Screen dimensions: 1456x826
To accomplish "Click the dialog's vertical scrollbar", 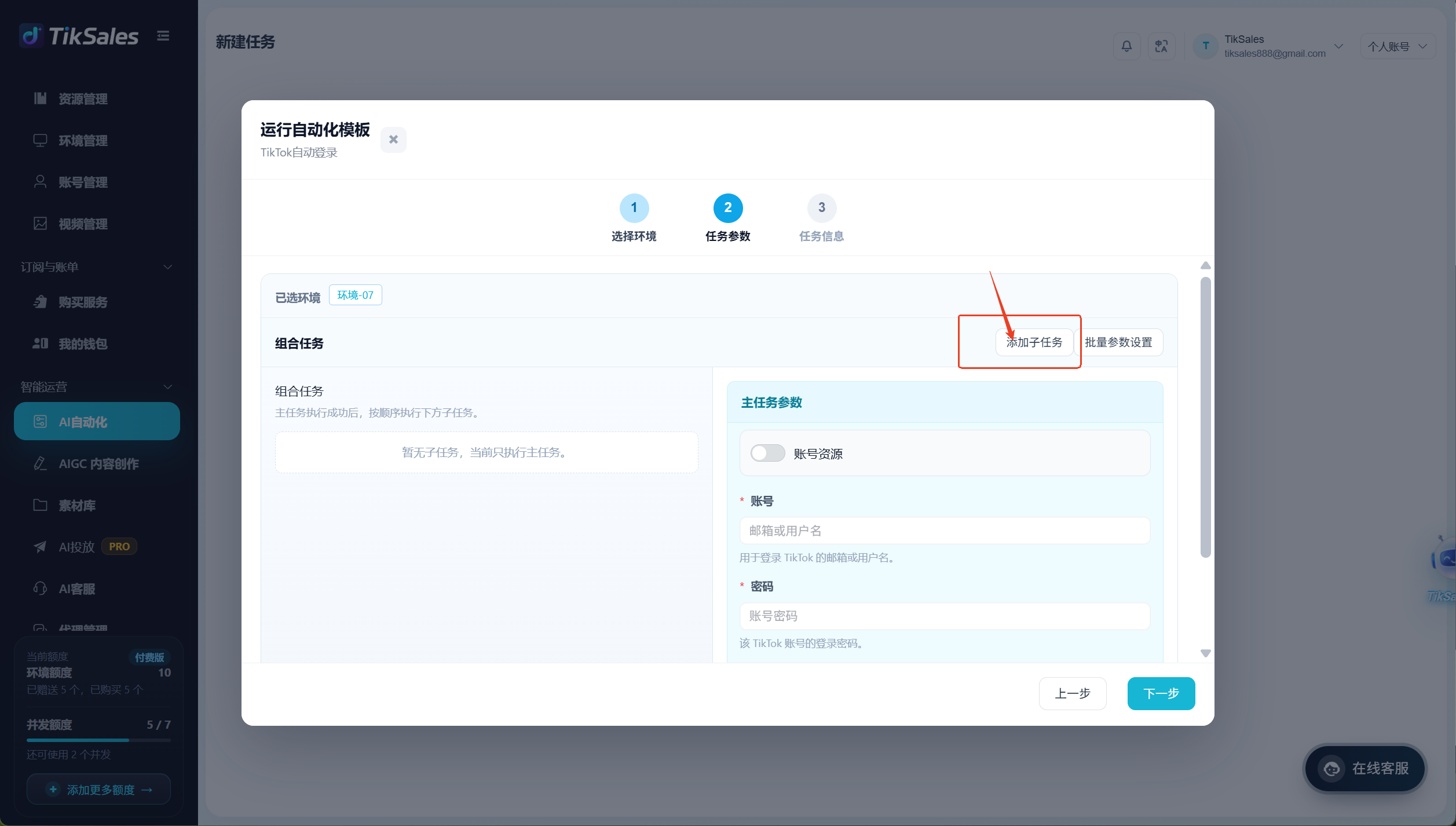I will click(1206, 417).
